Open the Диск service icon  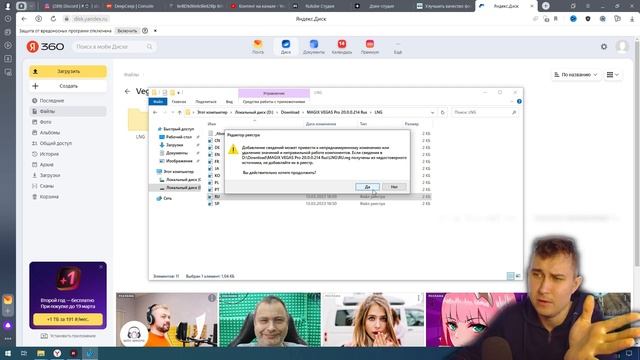click(286, 47)
